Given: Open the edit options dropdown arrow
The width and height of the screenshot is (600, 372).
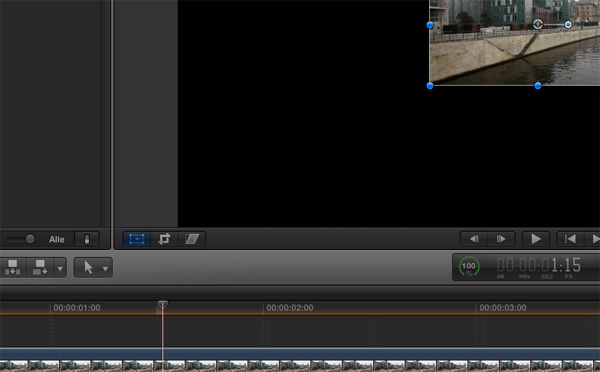Looking at the screenshot, I should pyautogui.click(x=60, y=268).
